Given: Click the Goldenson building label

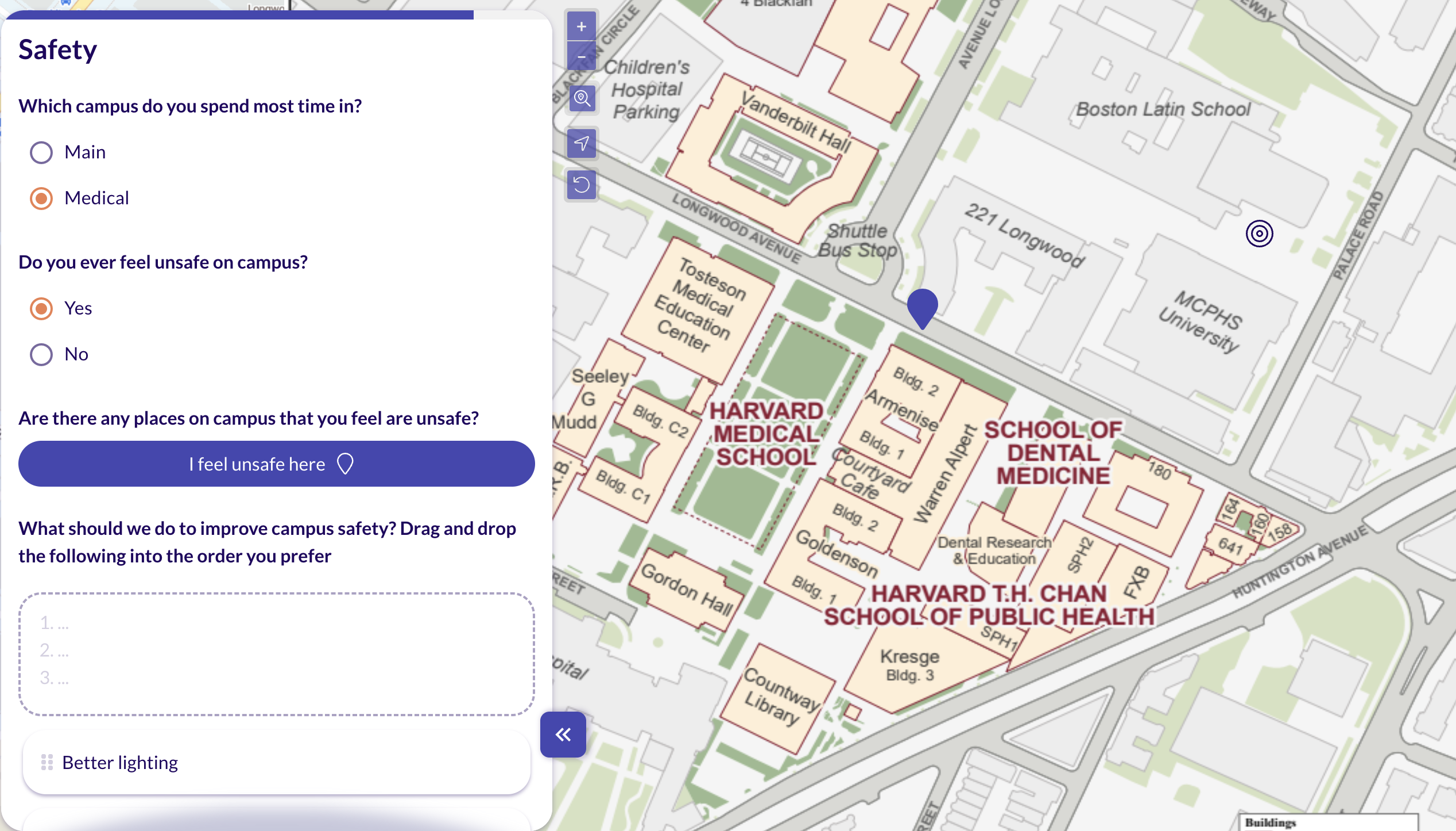Looking at the screenshot, I should click(837, 553).
